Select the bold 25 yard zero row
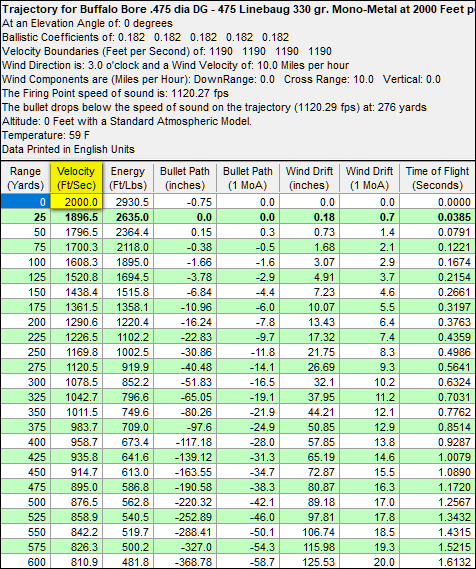 [238, 217]
